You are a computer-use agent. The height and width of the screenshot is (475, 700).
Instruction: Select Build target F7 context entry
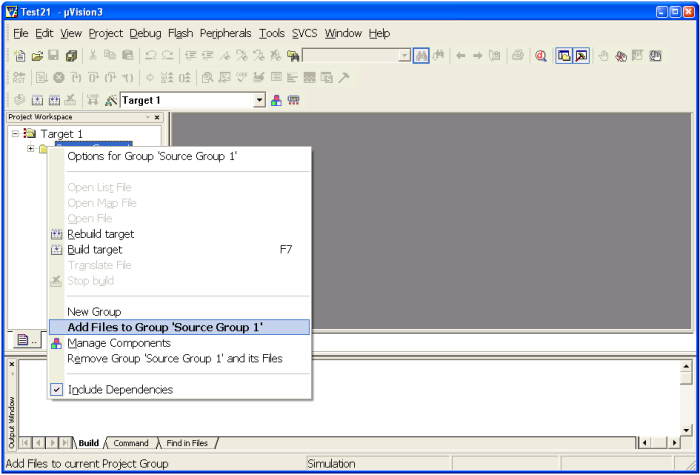pos(179,250)
